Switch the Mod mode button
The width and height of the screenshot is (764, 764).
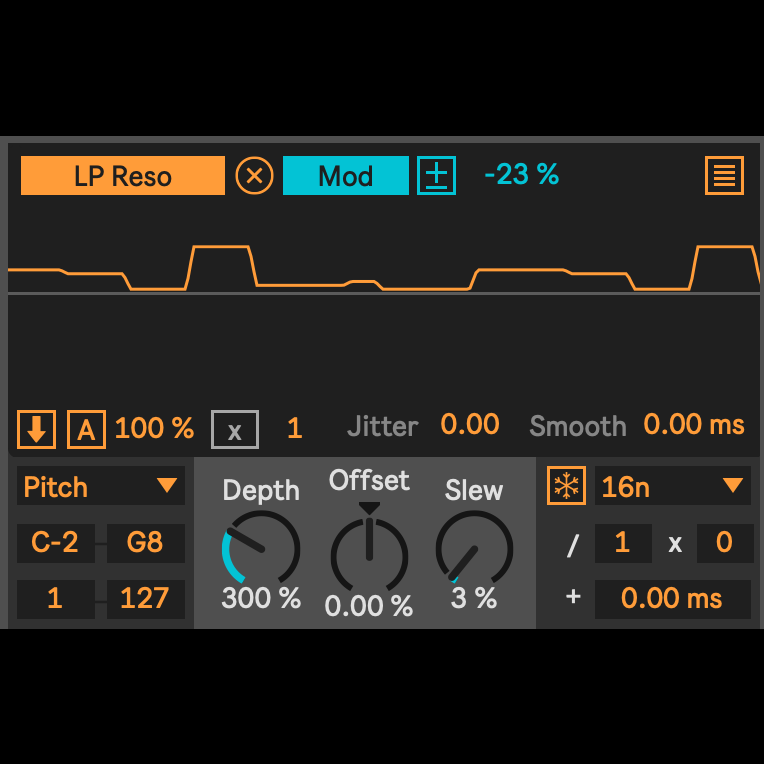[346, 176]
